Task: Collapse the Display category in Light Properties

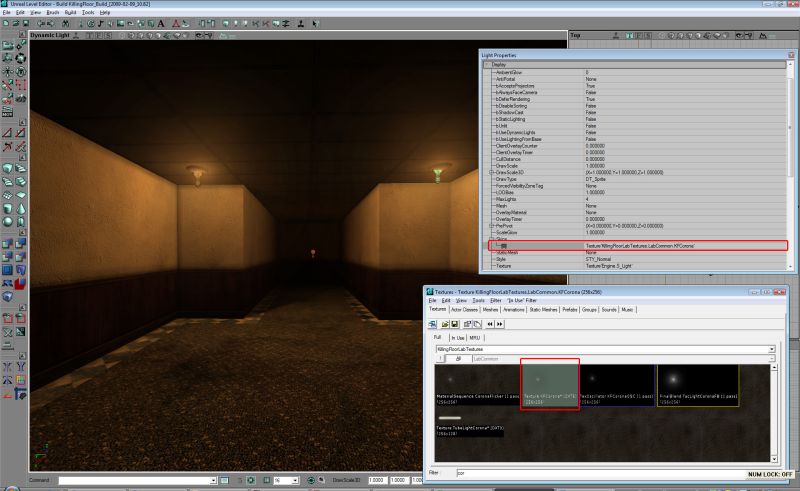Action: (488, 65)
